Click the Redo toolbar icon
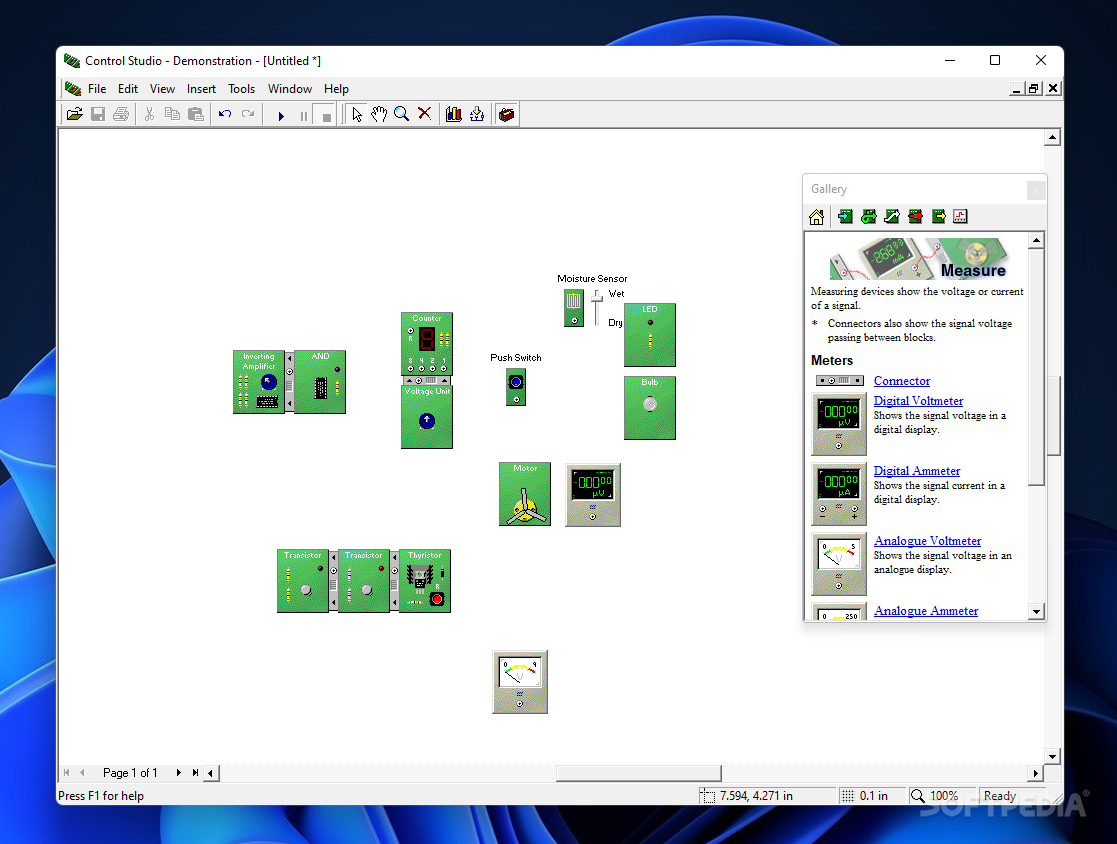 (248, 114)
